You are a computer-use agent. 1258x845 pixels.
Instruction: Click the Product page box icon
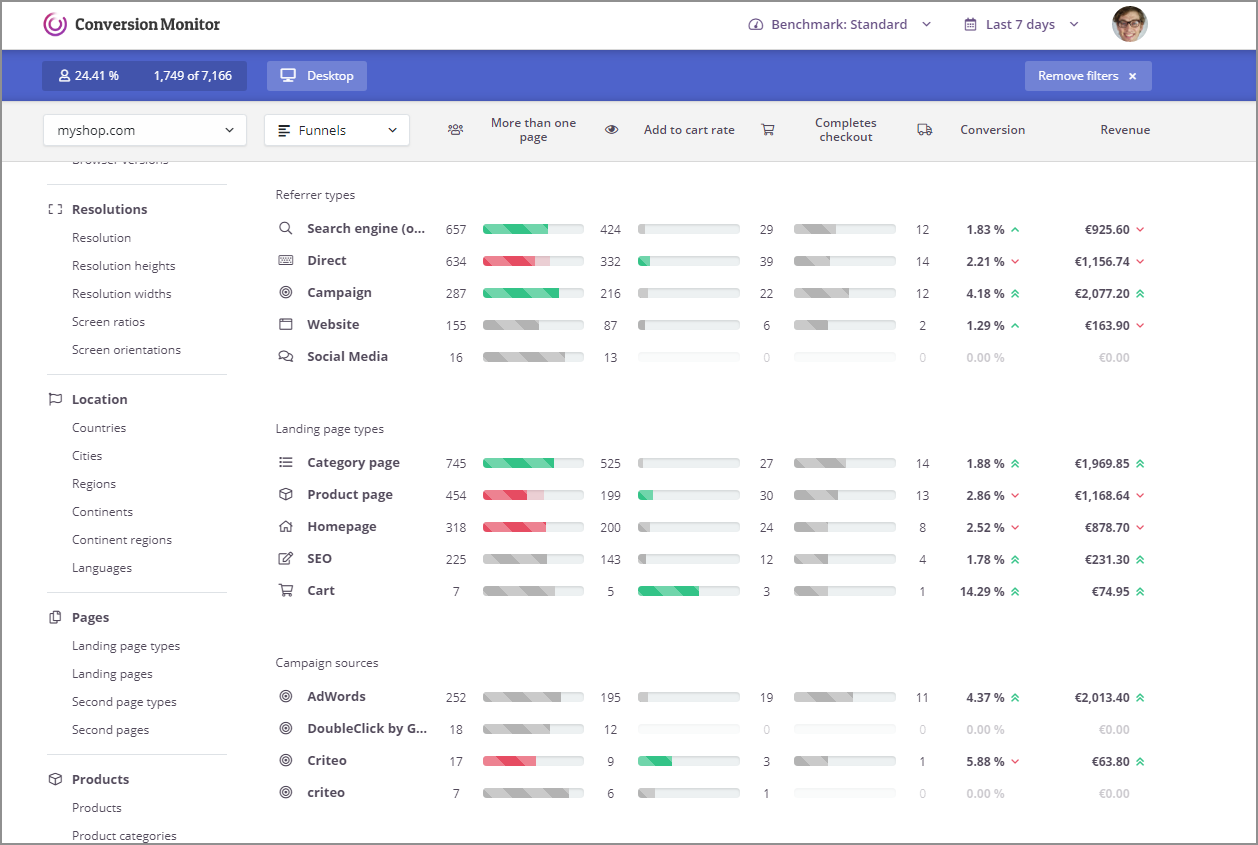[285, 494]
